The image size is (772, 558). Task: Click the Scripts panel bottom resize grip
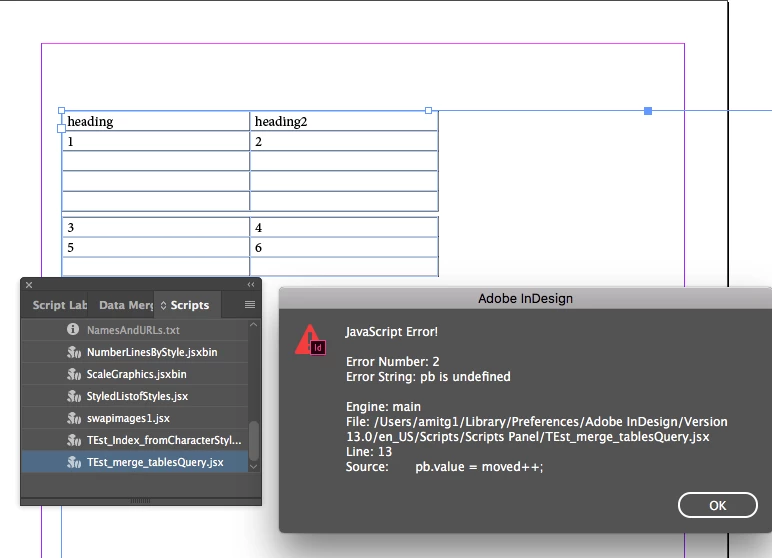coord(140,501)
